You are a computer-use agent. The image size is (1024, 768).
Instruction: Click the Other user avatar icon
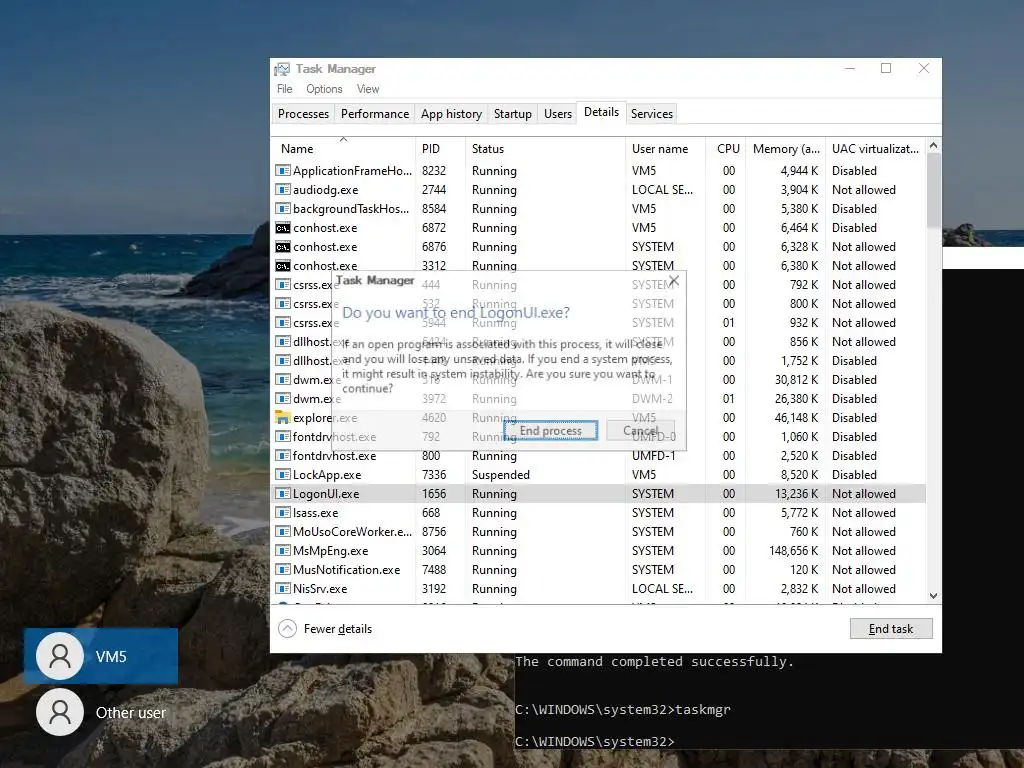59,712
